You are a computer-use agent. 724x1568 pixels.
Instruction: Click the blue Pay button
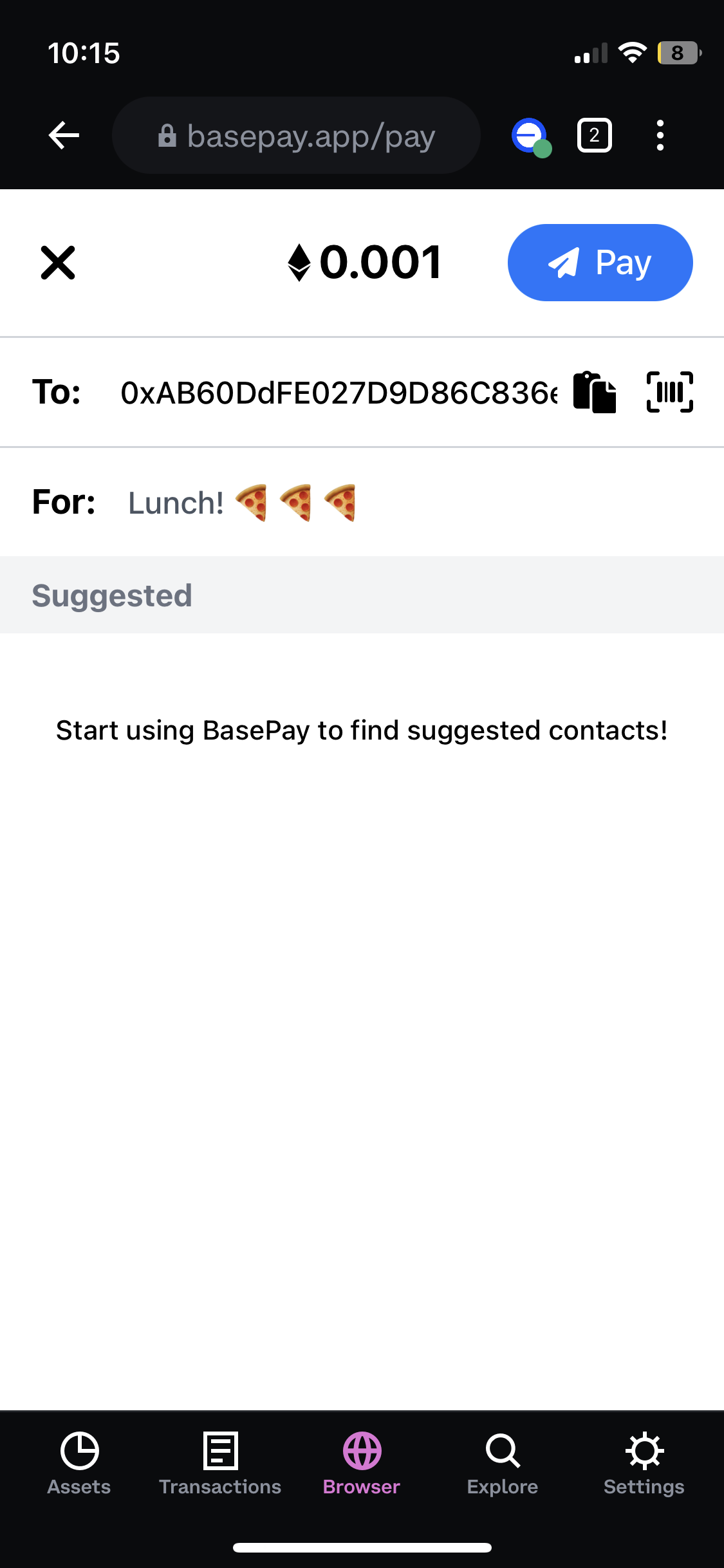coord(600,263)
